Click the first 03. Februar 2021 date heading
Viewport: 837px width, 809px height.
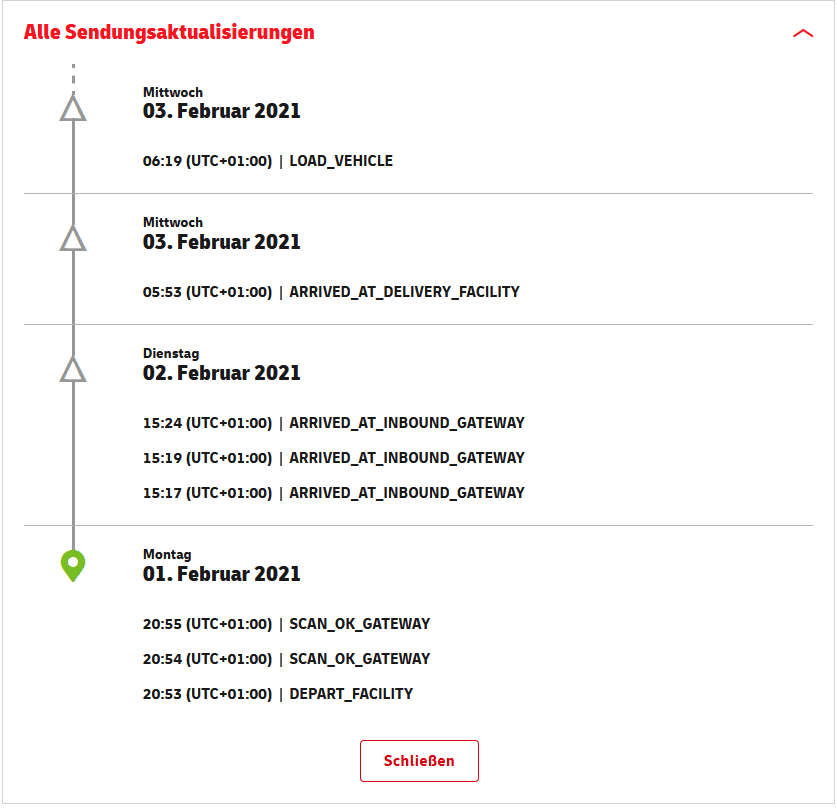coord(222,111)
